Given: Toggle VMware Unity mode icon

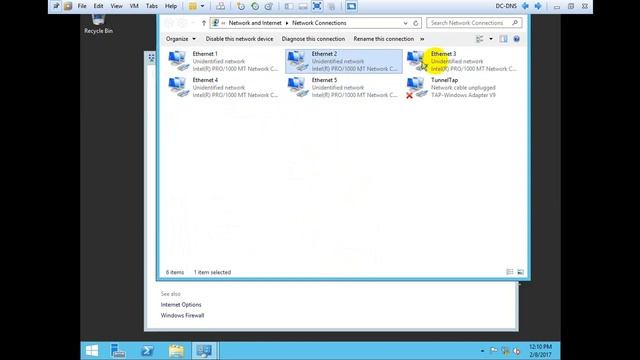Looking at the screenshot, I should (331, 6).
